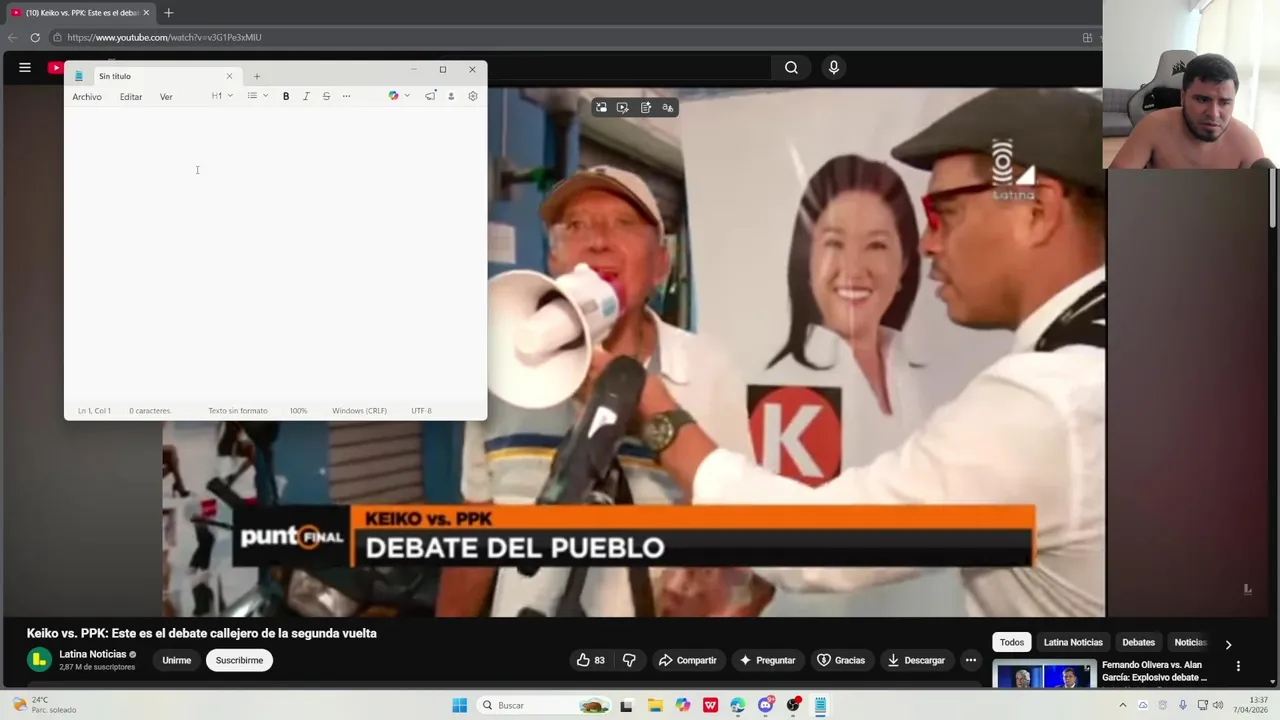1280x720 pixels.
Task: Go back in the browser
Action: point(12,37)
